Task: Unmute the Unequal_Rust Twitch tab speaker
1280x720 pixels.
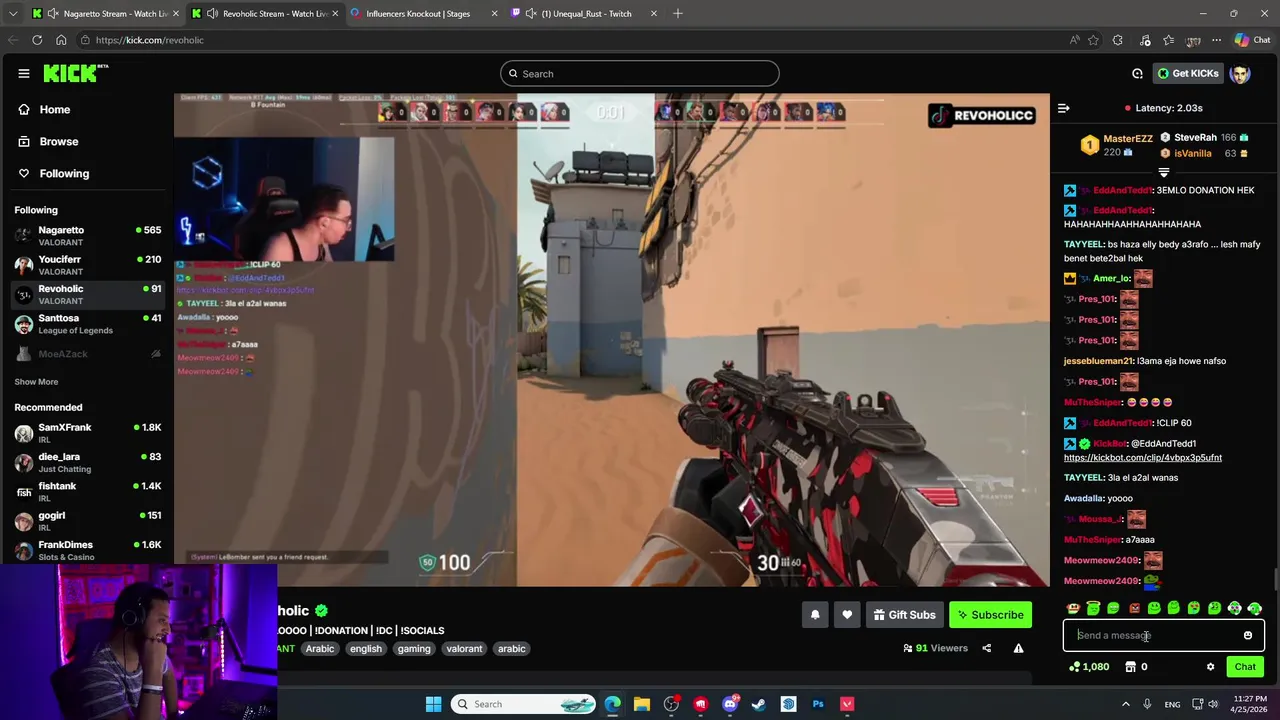Action: 530,14
